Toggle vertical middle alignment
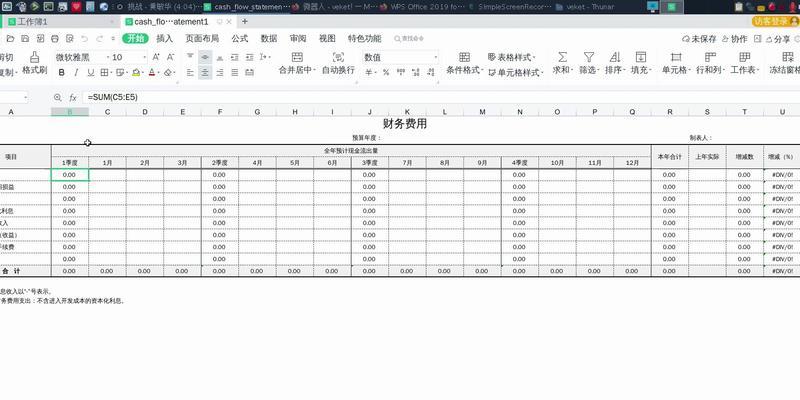Image resolution: width=800 pixels, height=400 pixels. pos(205,57)
